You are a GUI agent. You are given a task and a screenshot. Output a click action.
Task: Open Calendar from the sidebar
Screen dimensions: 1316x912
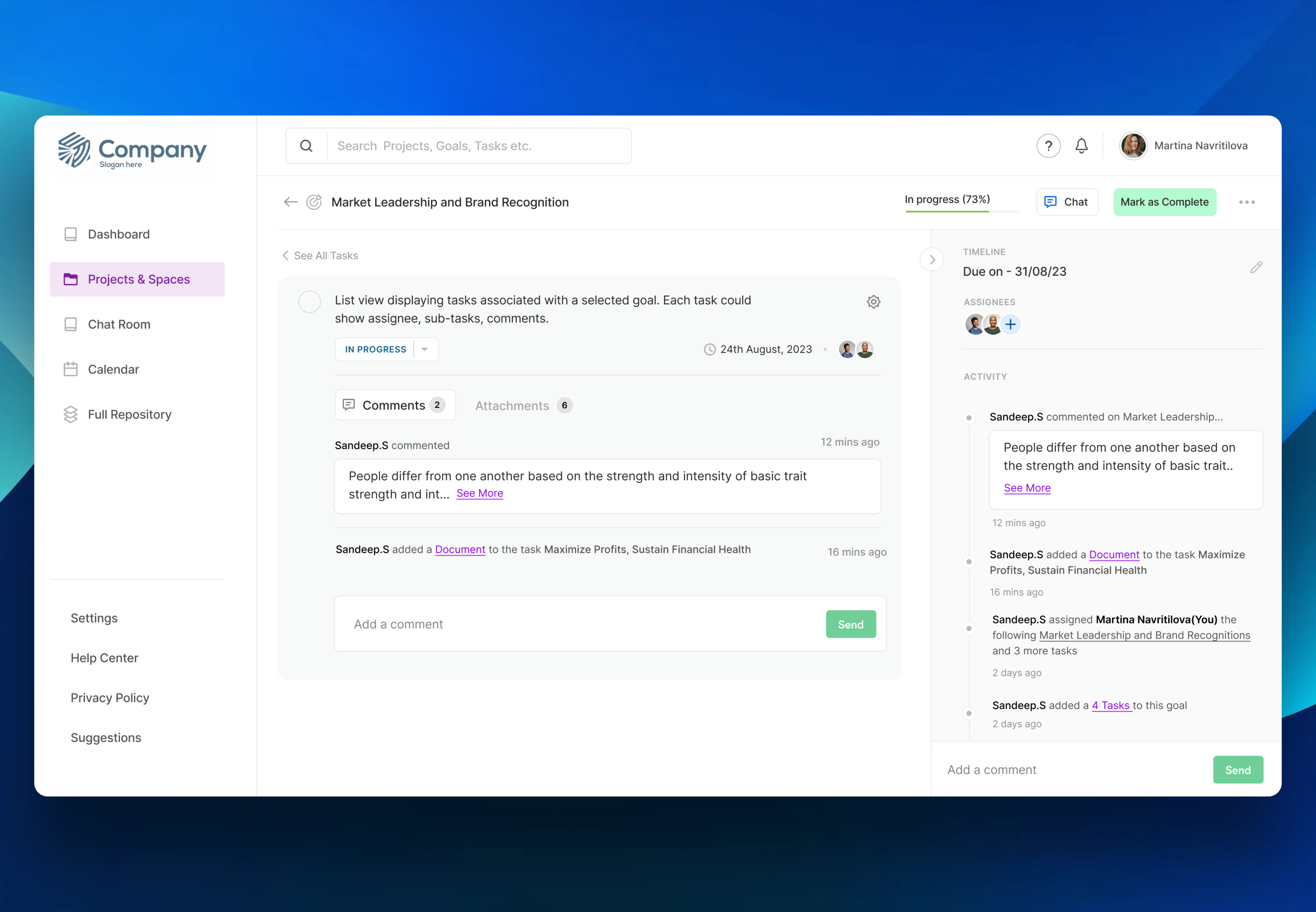[x=137, y=369]
